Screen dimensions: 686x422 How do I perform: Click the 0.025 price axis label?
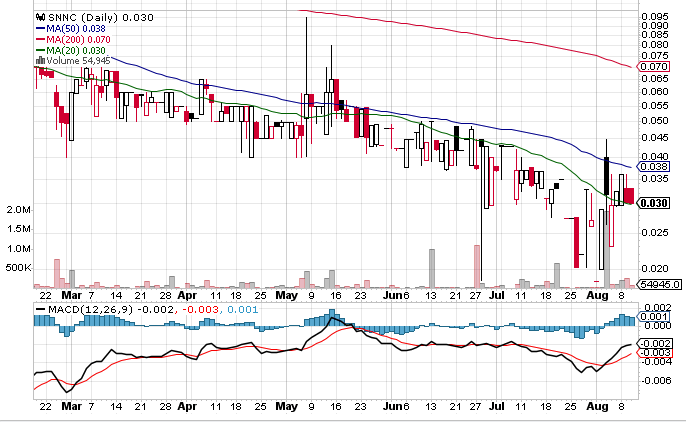(x=655, y=233)
